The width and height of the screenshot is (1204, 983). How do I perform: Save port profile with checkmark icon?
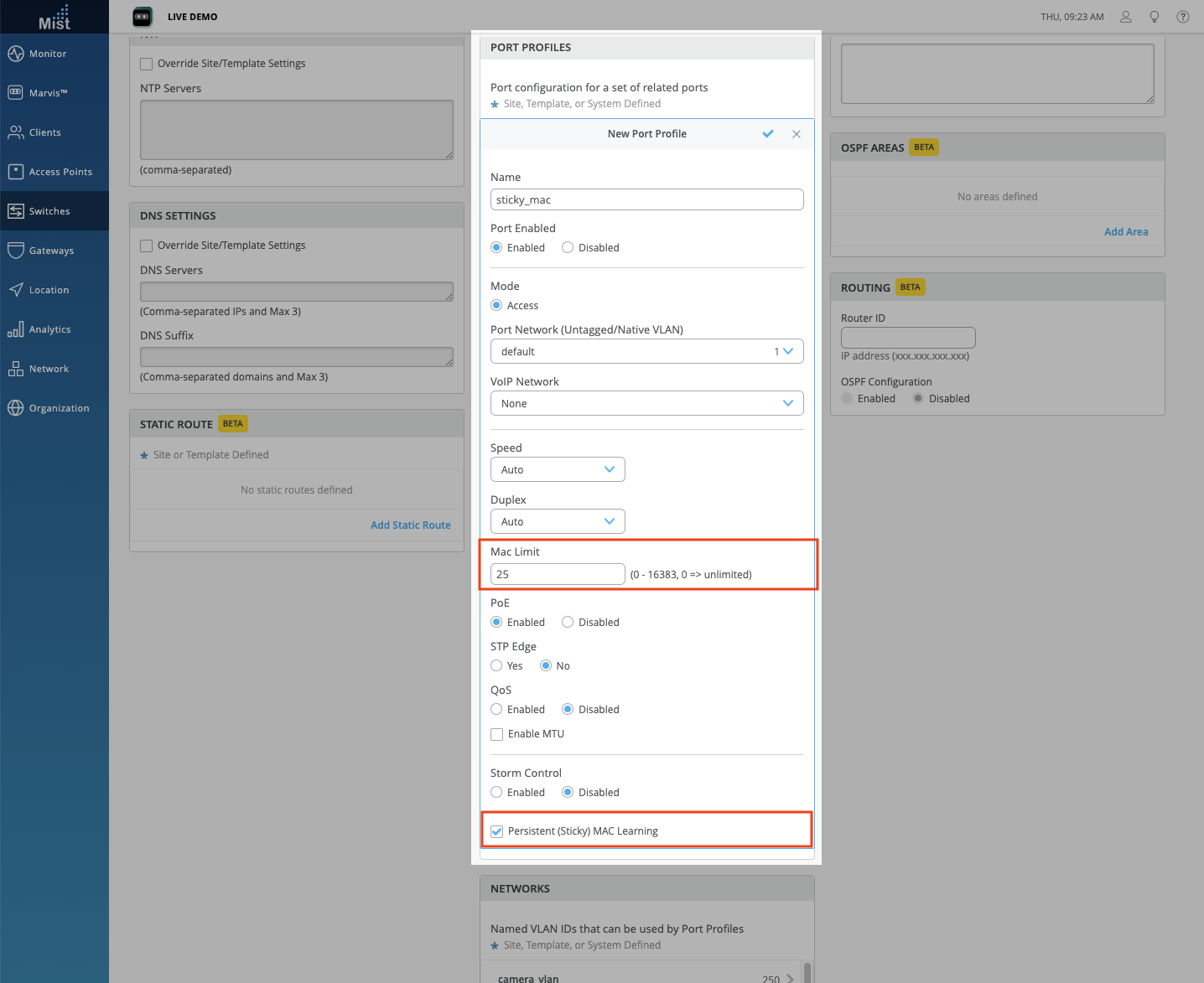click(x=768, y=134)
